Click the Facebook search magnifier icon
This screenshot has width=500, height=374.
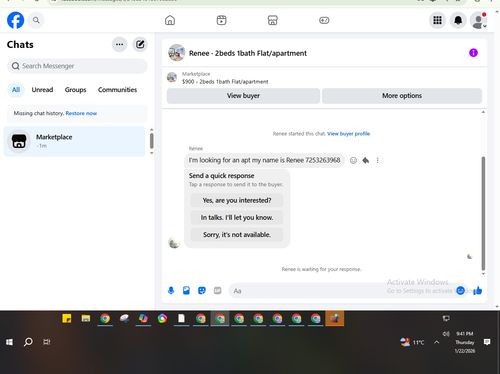click(x=36, y=20)
